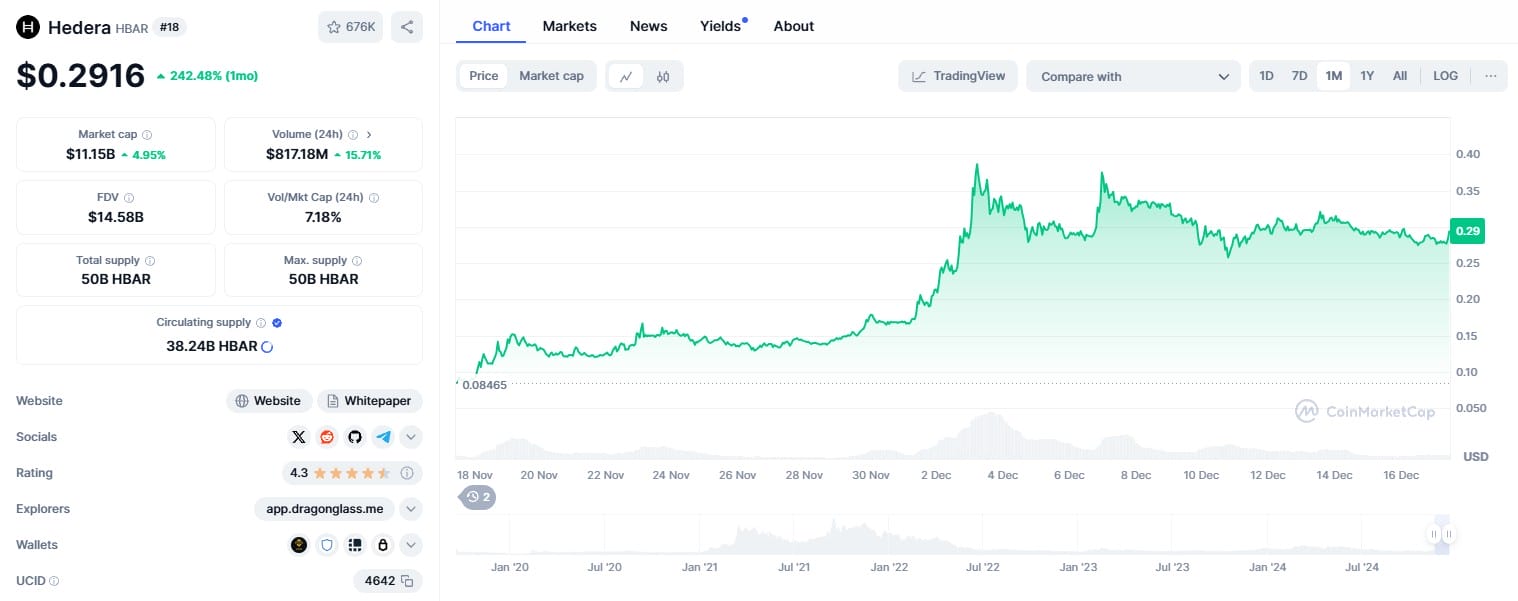
Task: Set chart range to 1D
Action: (x=1266, y=76)
